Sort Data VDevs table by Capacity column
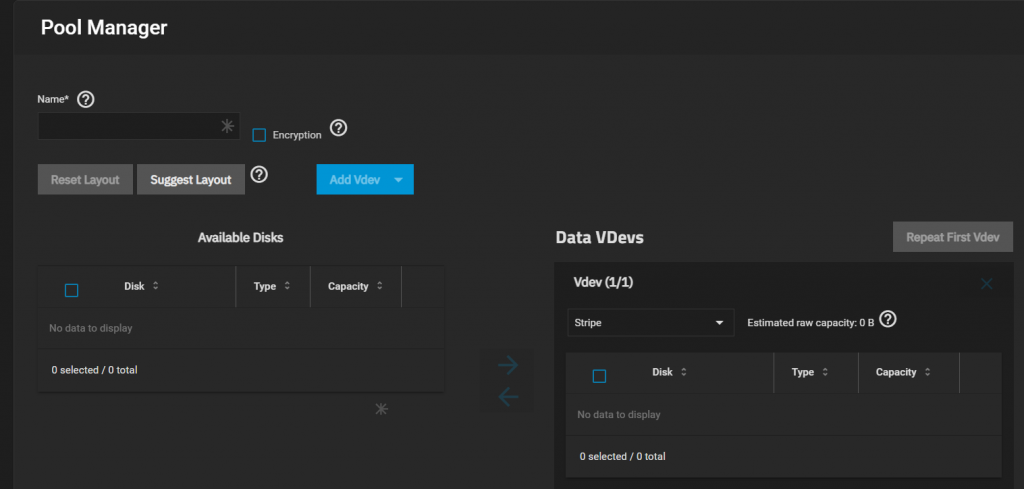Screen dimensions: 1024x489 [903, 372]
